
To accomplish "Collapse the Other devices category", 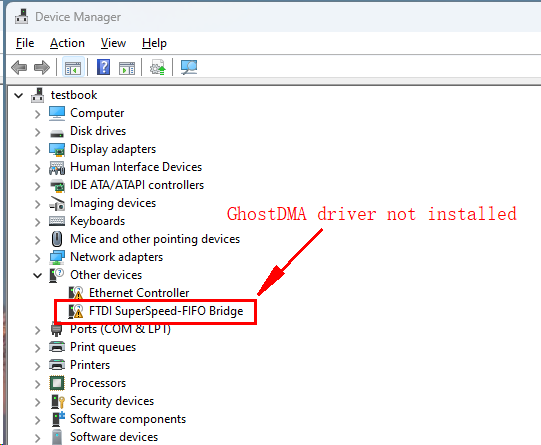I will tap(37, 275).
